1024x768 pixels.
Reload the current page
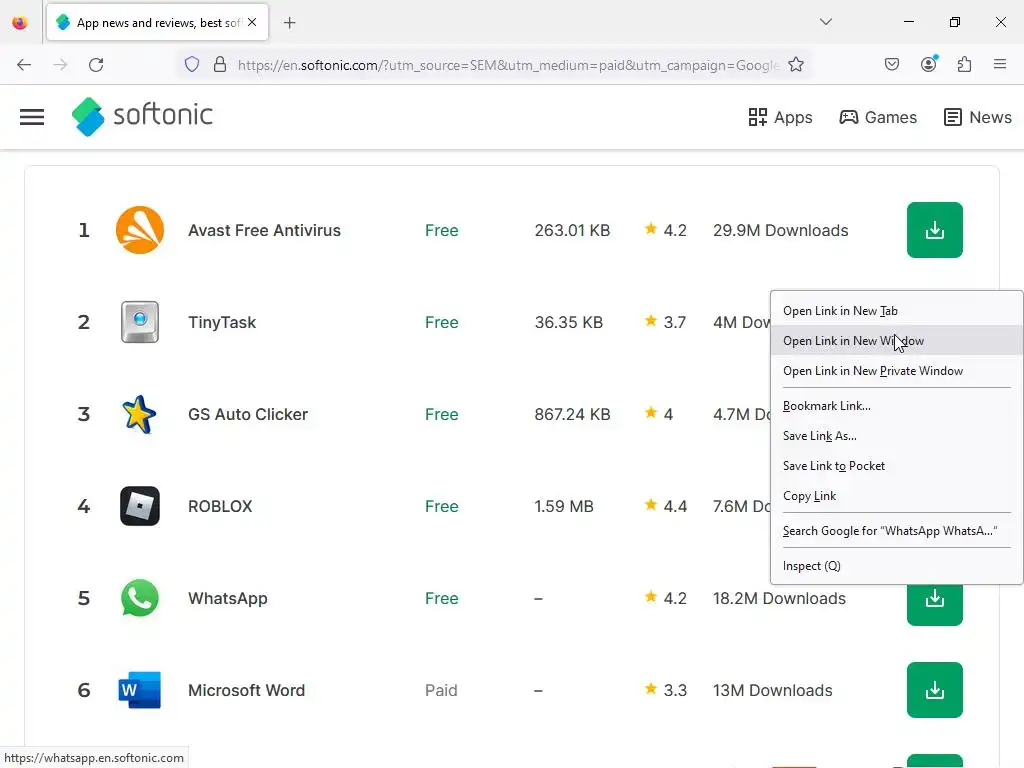pyautogui.click(x=96, y=65)
